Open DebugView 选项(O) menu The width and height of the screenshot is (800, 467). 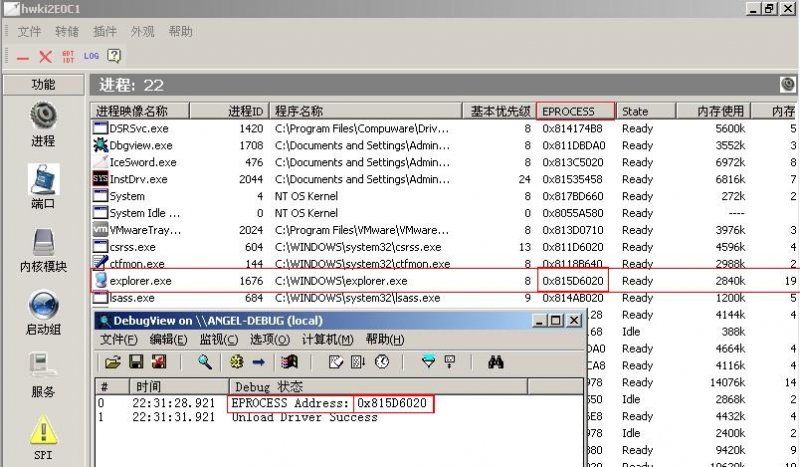(x=270, y=339)
